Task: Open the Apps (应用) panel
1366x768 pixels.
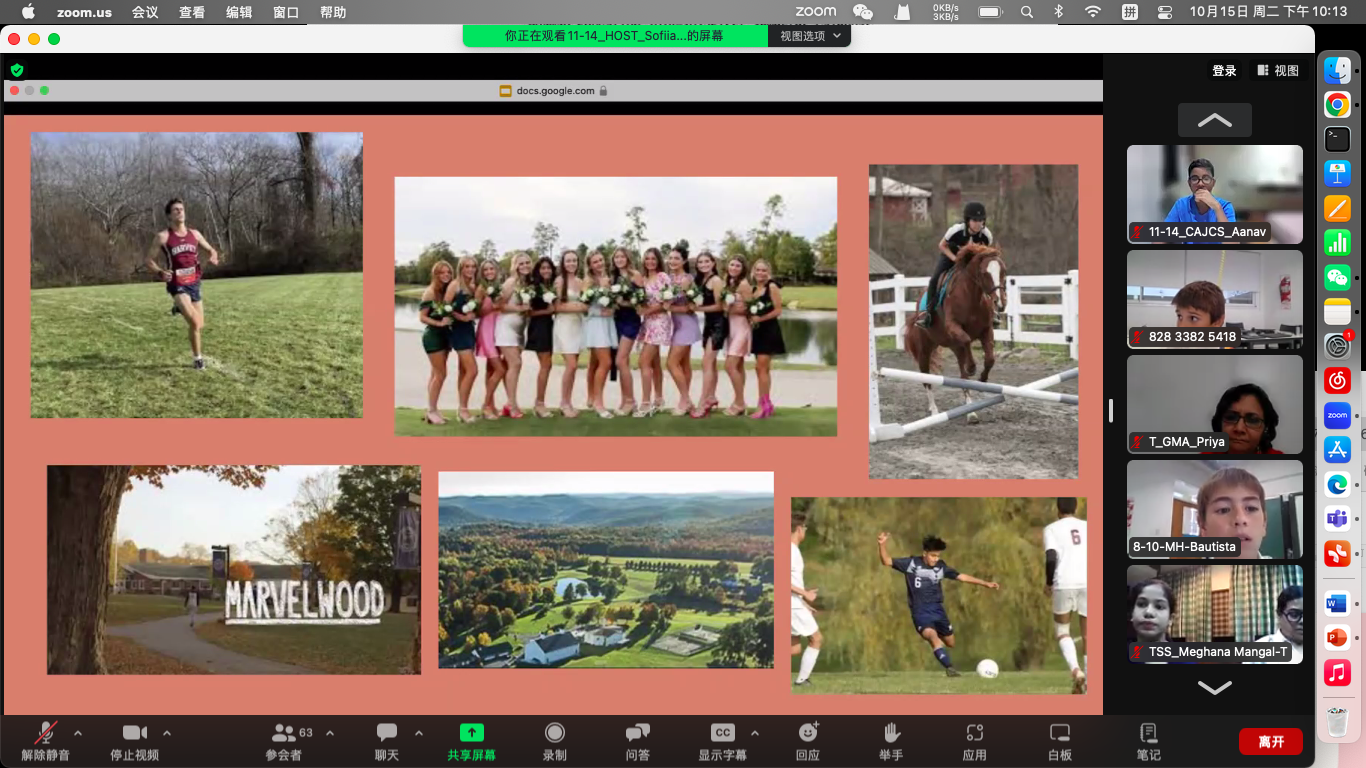Action: coord(974,734)
